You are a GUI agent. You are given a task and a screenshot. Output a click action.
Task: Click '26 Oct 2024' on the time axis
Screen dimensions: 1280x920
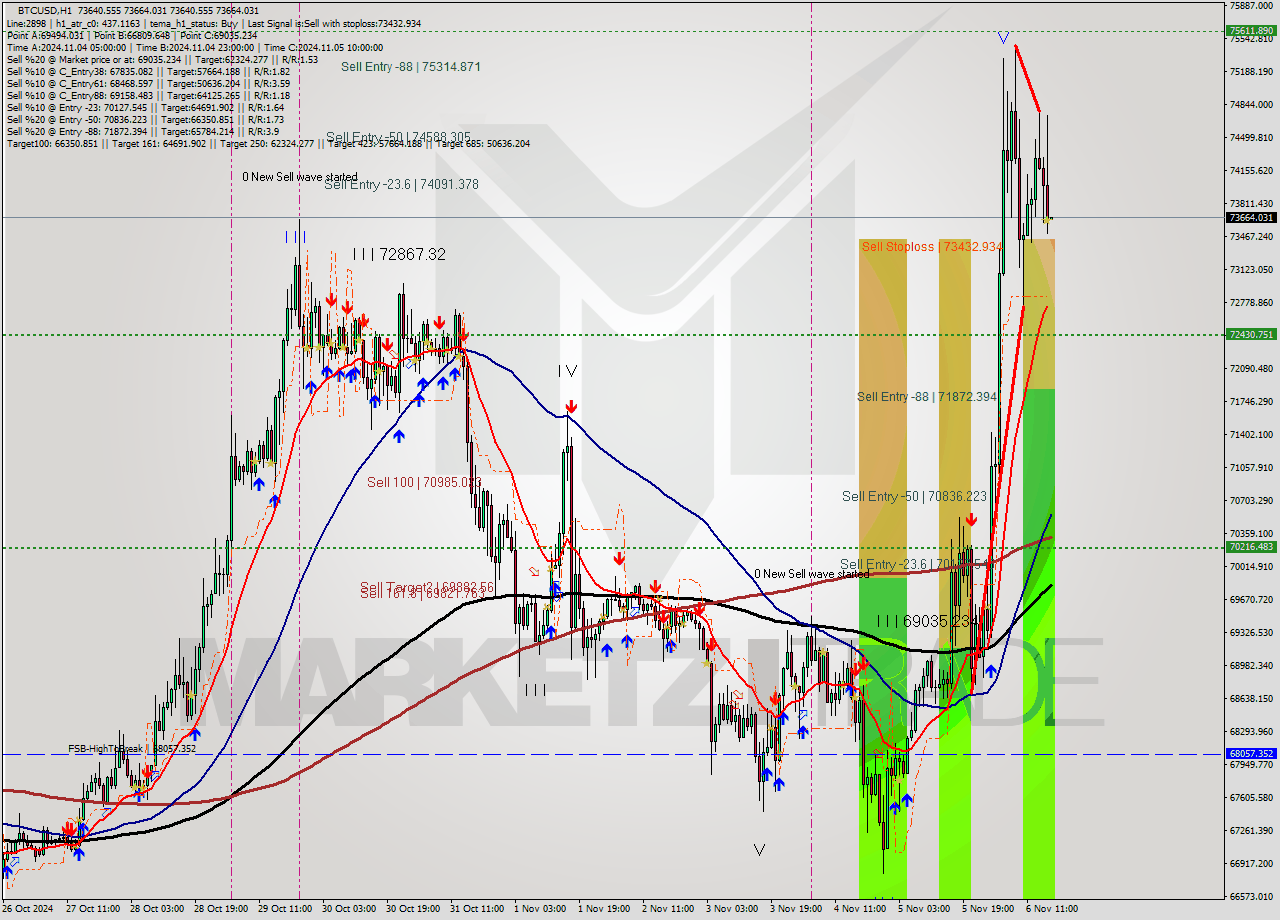click(x=25, y=909)
